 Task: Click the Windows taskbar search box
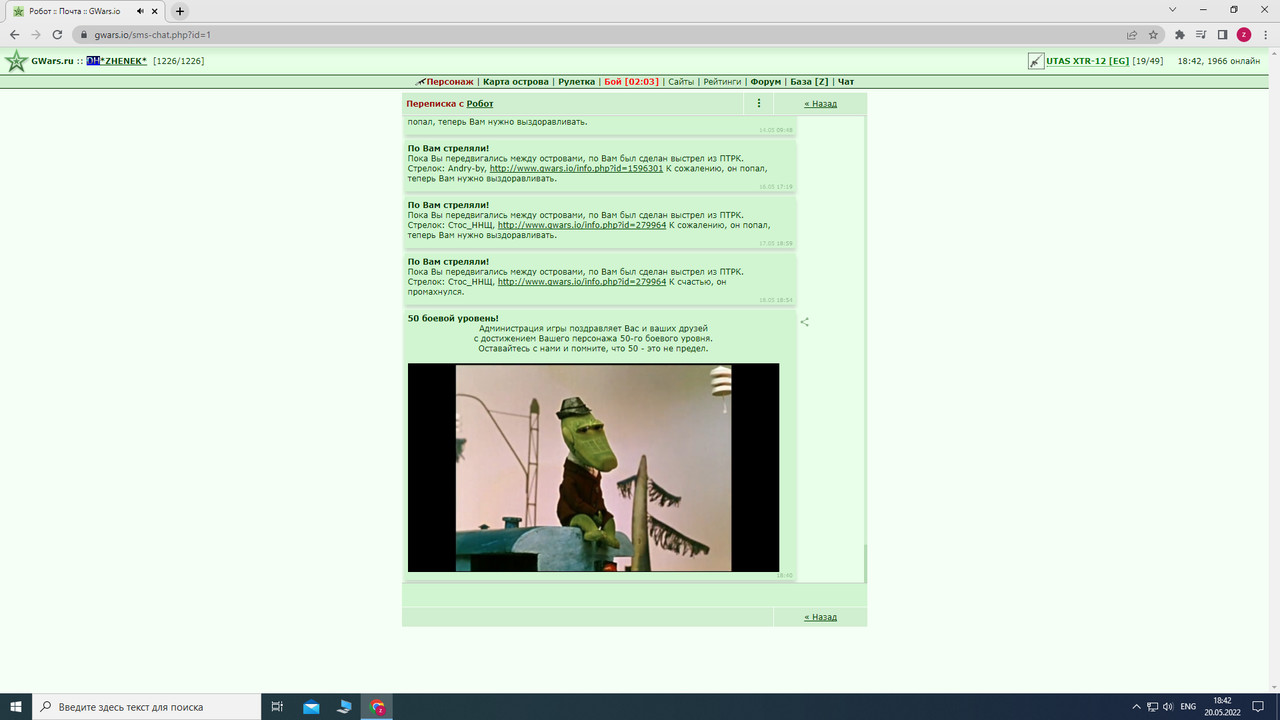tap(146, 707)
